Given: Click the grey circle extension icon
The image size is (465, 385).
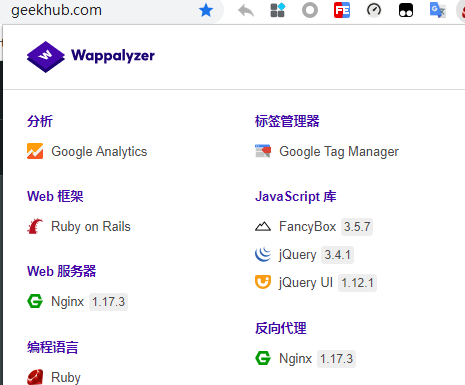Looking at the screenshot, I should pyautogui.click(x=310, y=10).
